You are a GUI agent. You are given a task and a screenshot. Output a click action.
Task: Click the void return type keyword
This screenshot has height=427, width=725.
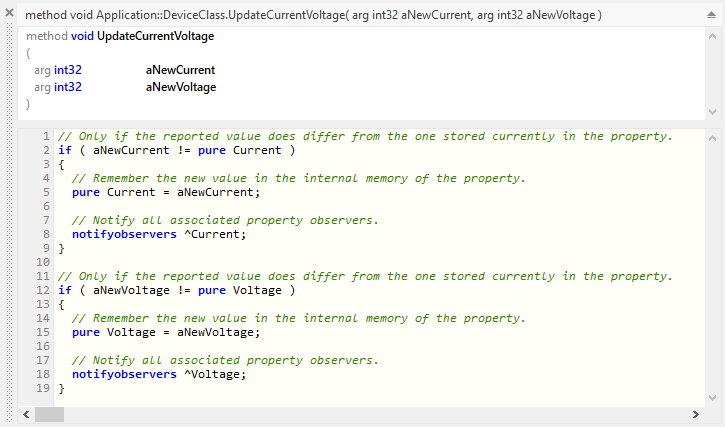click(x=82, y=36)
